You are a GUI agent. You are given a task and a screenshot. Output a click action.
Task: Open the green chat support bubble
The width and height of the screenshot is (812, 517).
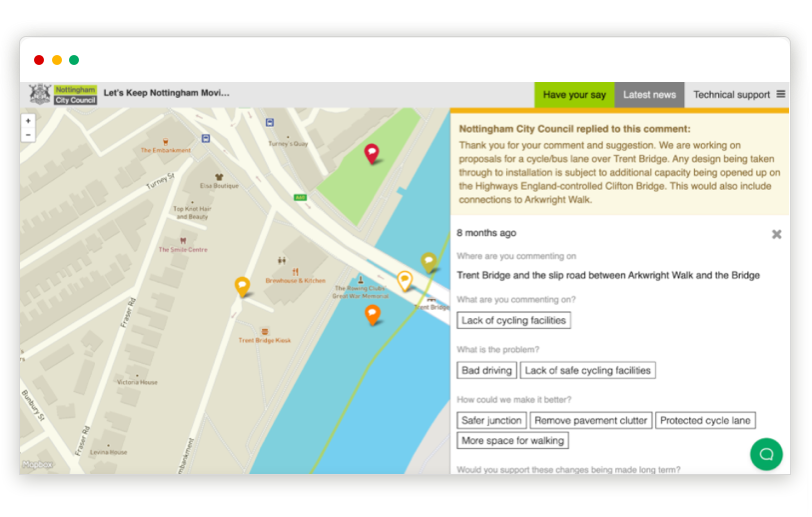pyautogui.click(x=766, y=454)
